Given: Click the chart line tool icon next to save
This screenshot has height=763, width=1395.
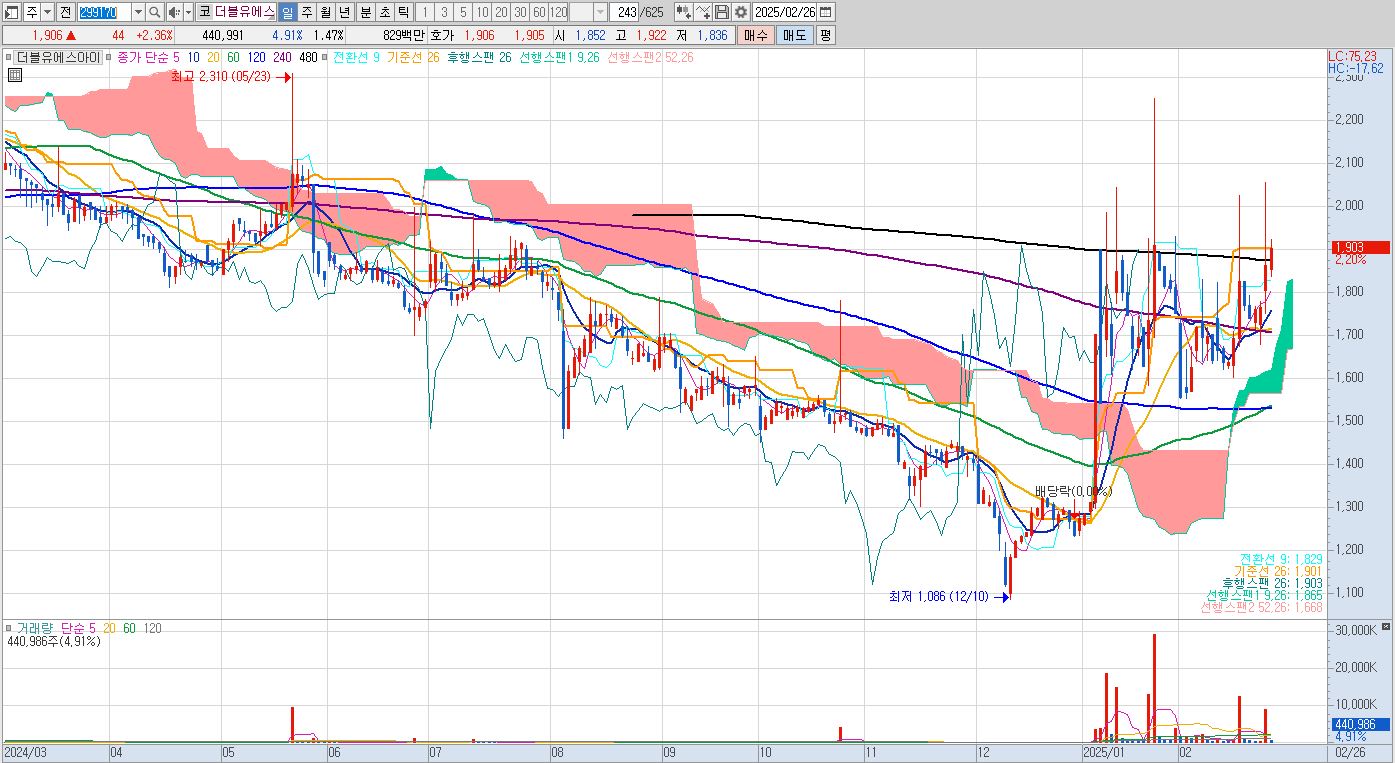Looking at the screenshot, I should tap(703, 12).
